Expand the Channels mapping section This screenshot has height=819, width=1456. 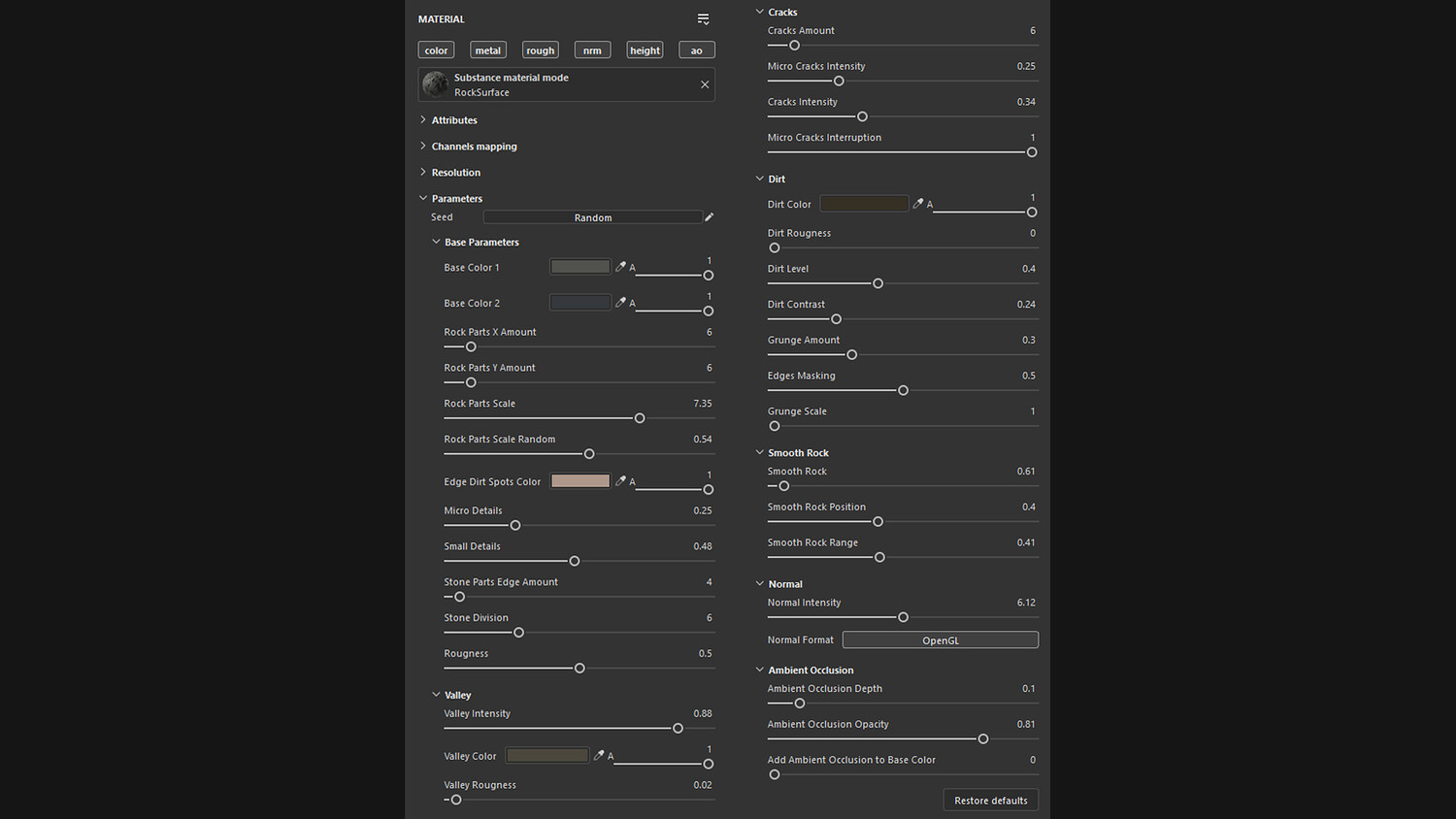tap(469, 147)
